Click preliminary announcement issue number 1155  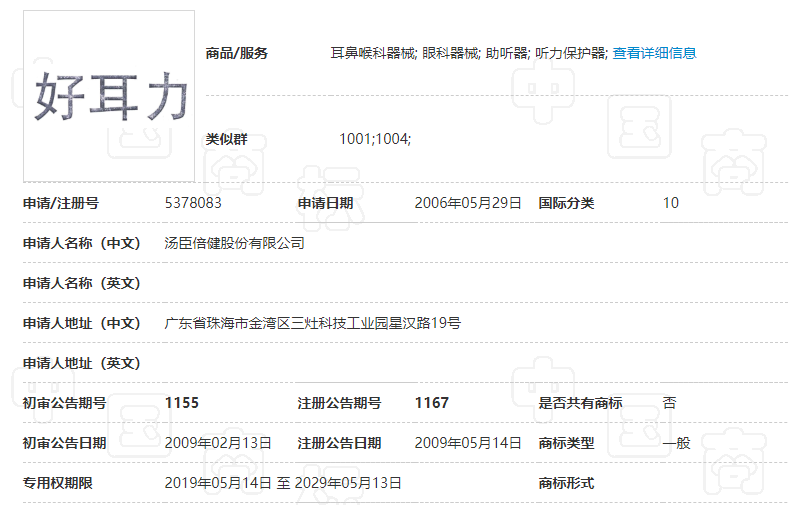182,403
